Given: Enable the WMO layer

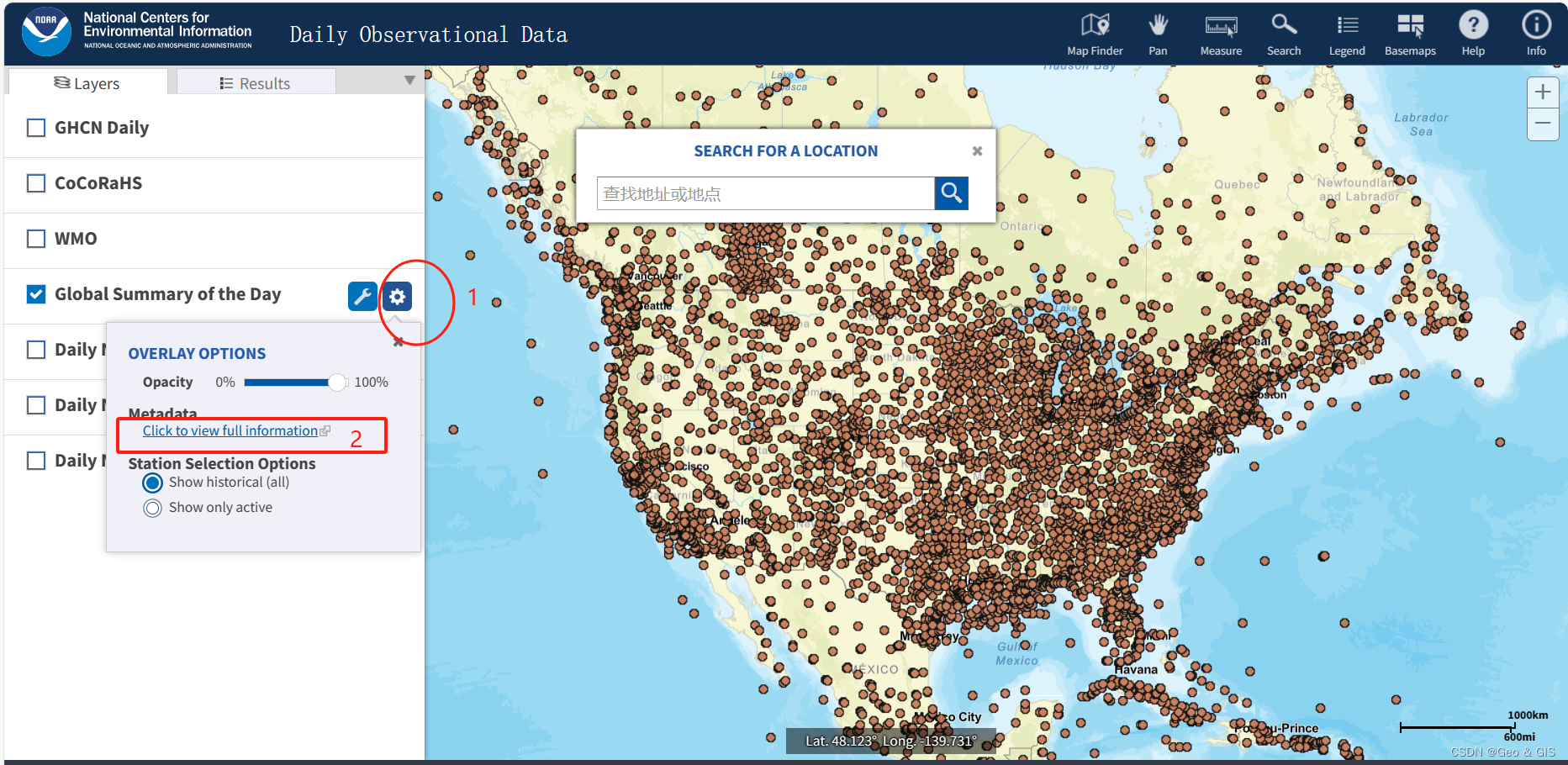Looking at the screenshot, I should pos(36,239).
